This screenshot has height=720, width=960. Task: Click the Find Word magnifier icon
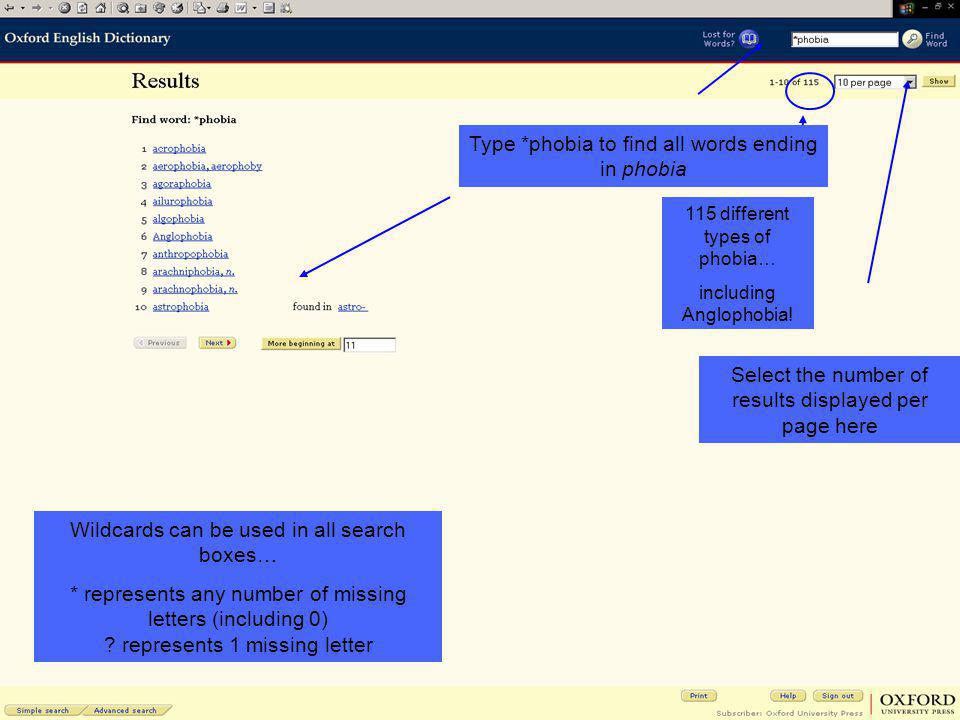click(912, 39)
